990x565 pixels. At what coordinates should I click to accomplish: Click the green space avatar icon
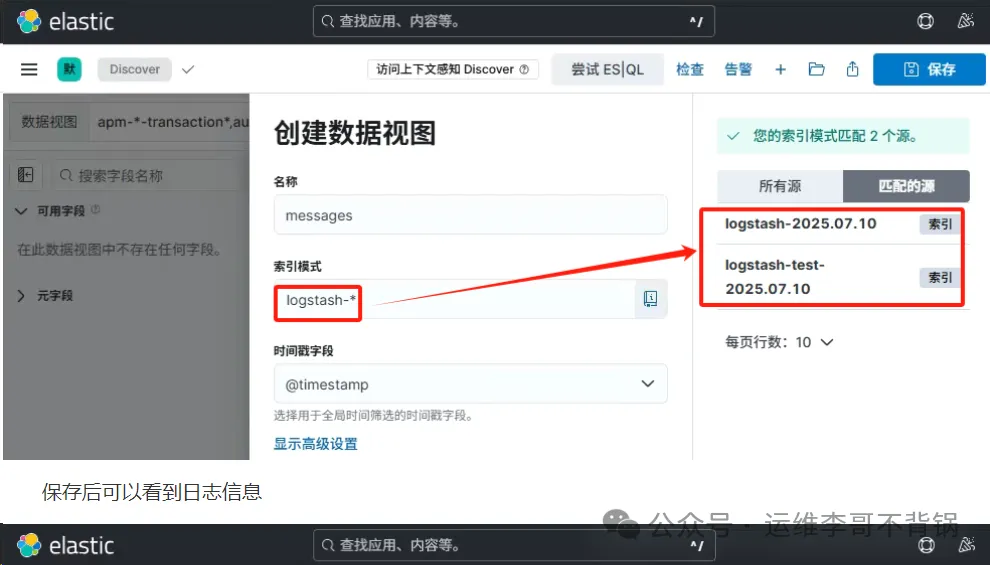click(69, 69)
